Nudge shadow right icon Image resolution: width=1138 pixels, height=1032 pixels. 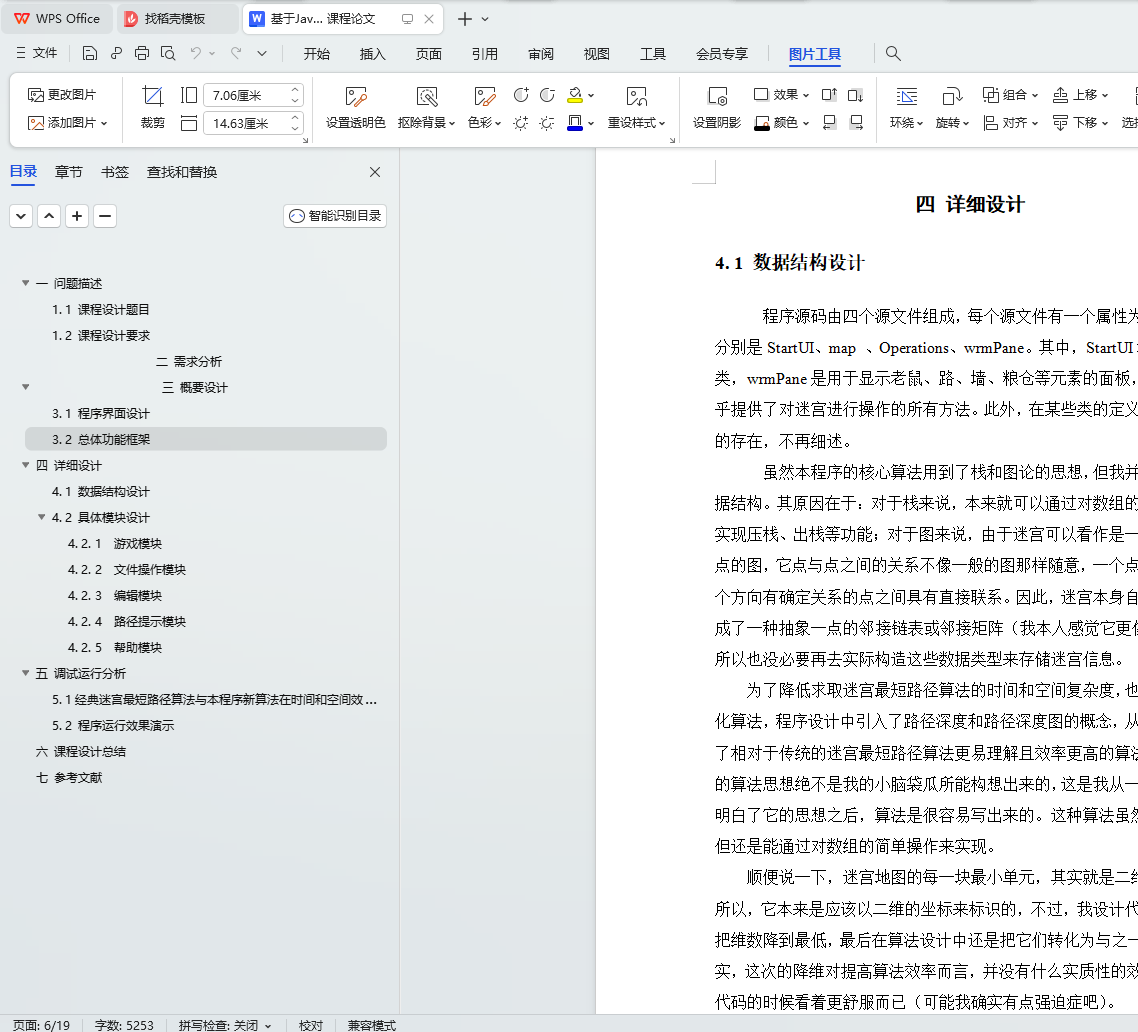[x=856, y=123]
